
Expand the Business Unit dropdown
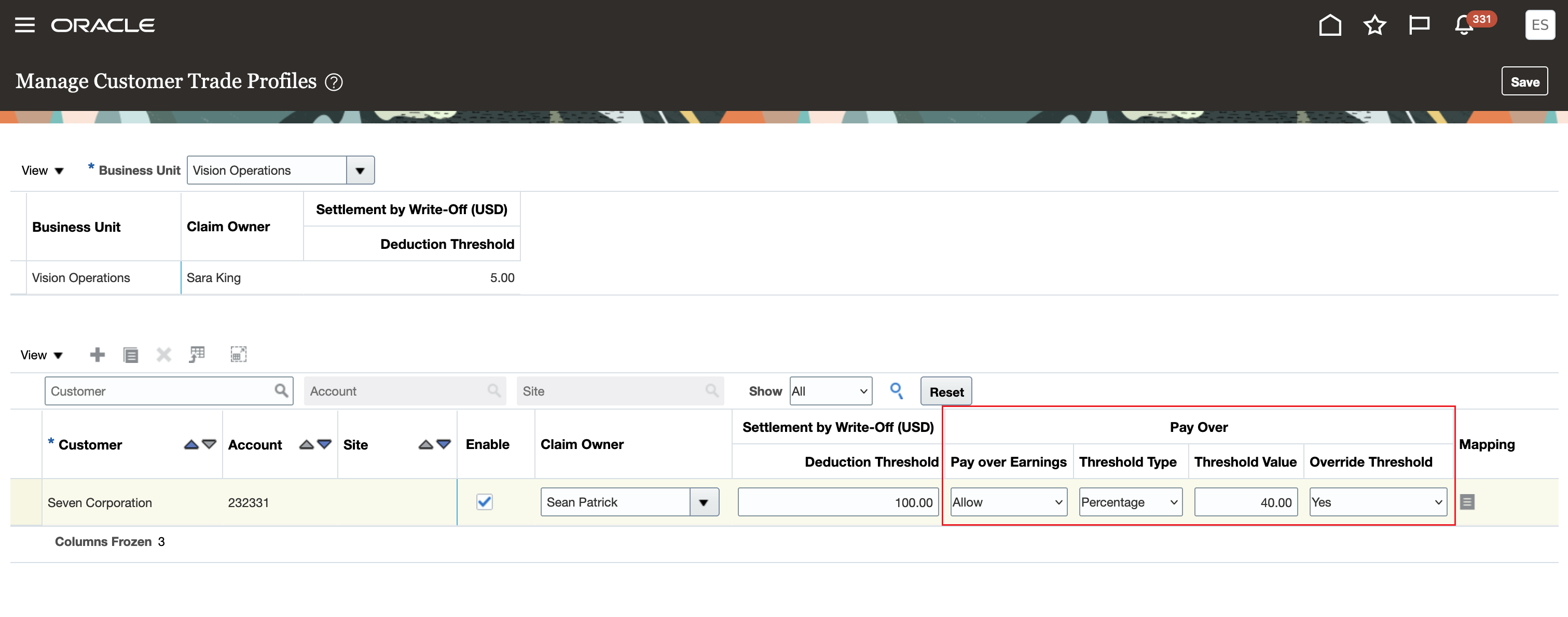tap(360, 171)
